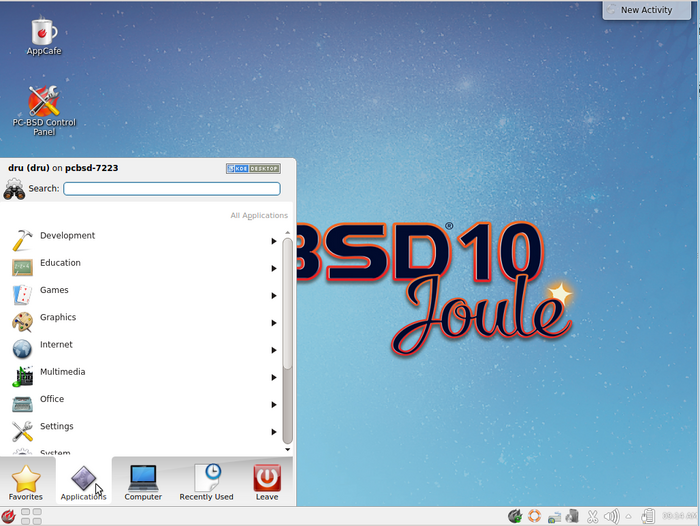The width and height of the screenshot is (700, 526).
Task: Click the New Activity button
Action: (649, 10)
